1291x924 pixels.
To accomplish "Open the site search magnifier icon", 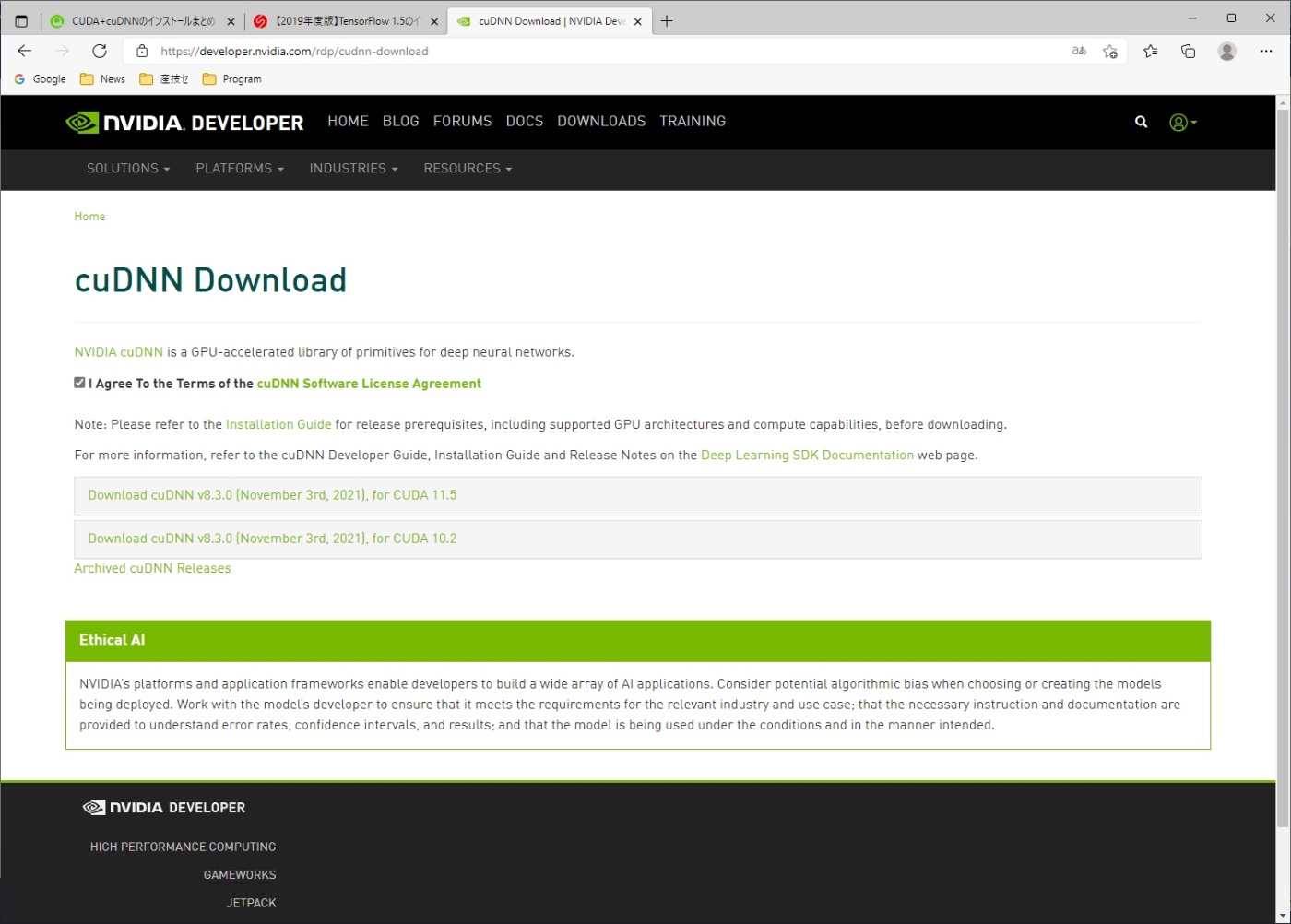I will (x=1141, y=122).
